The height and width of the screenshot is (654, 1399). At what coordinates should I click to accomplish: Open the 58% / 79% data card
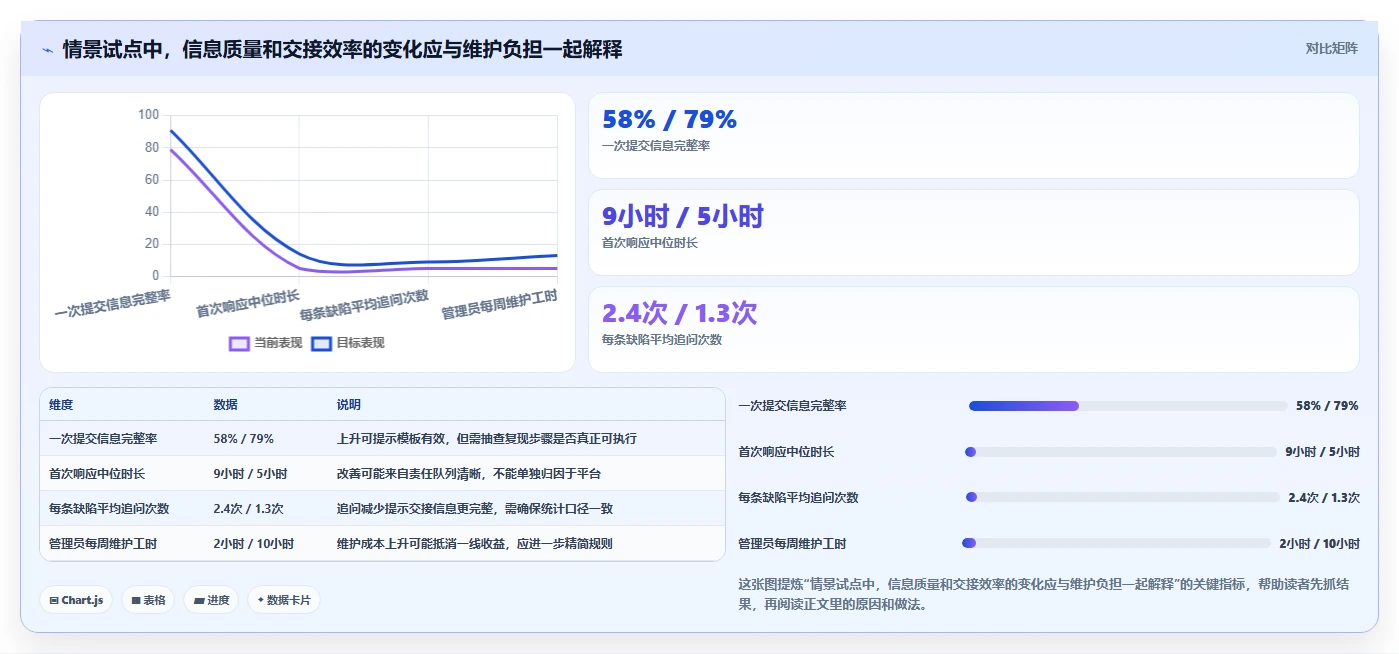(x=974, y=135)
